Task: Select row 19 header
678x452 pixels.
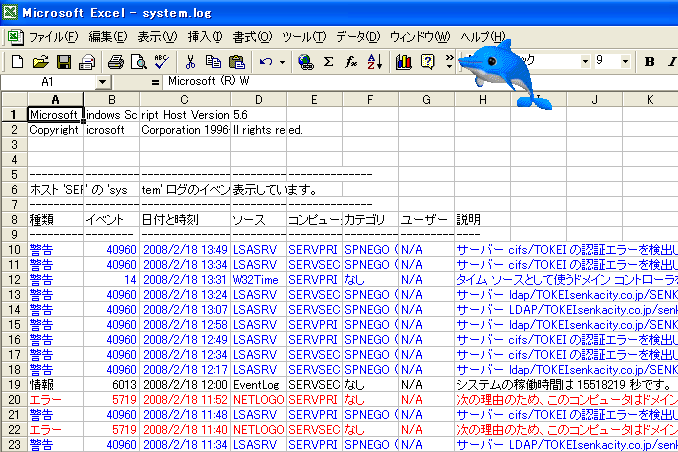Action: [14, 385]
